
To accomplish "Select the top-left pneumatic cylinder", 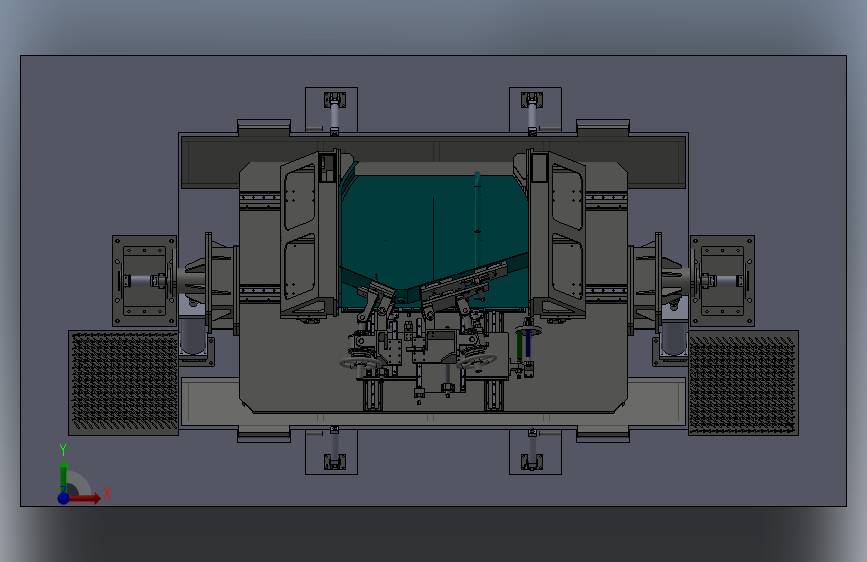I will 335,114.
